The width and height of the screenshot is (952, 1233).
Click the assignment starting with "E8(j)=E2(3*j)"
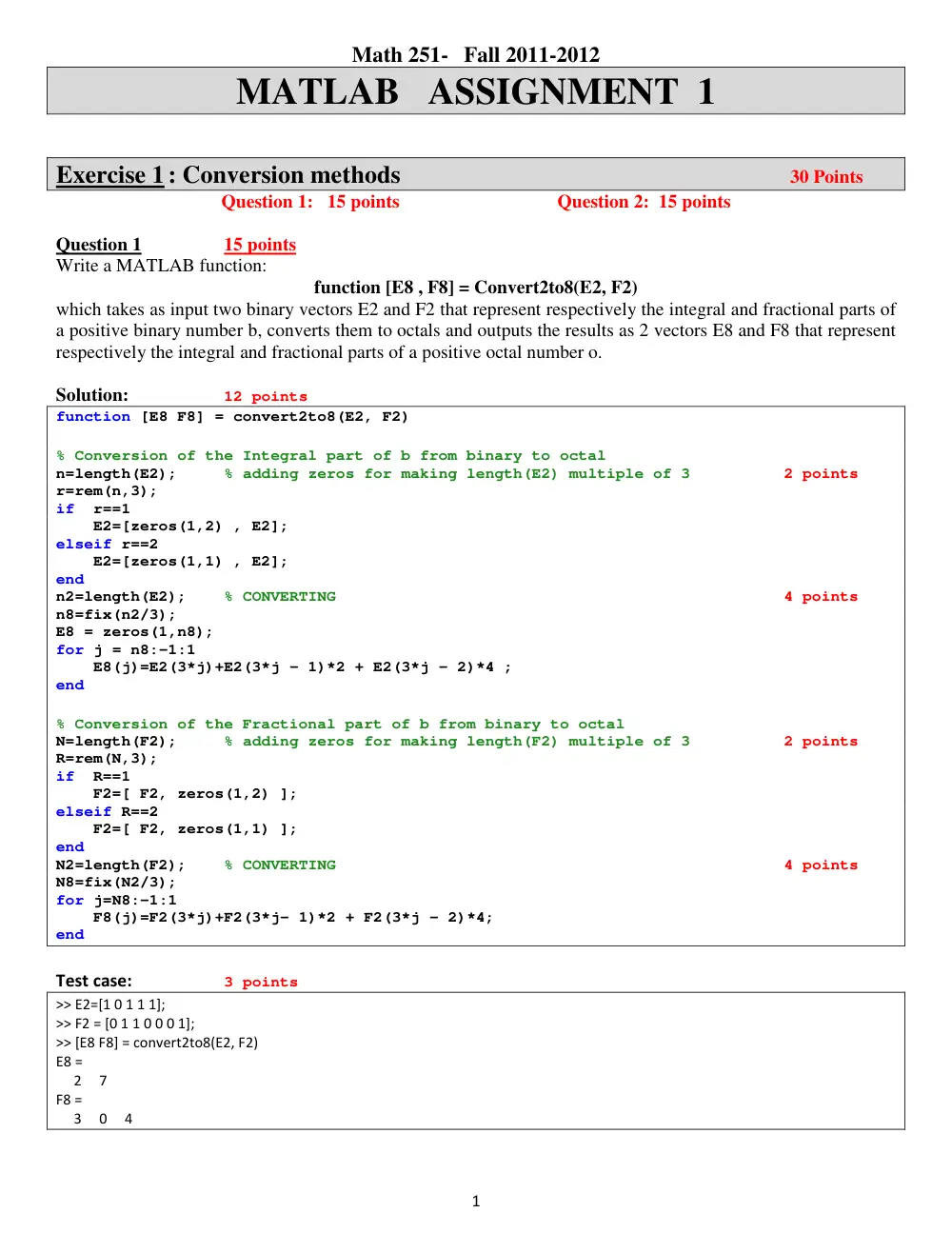[302, 667]
